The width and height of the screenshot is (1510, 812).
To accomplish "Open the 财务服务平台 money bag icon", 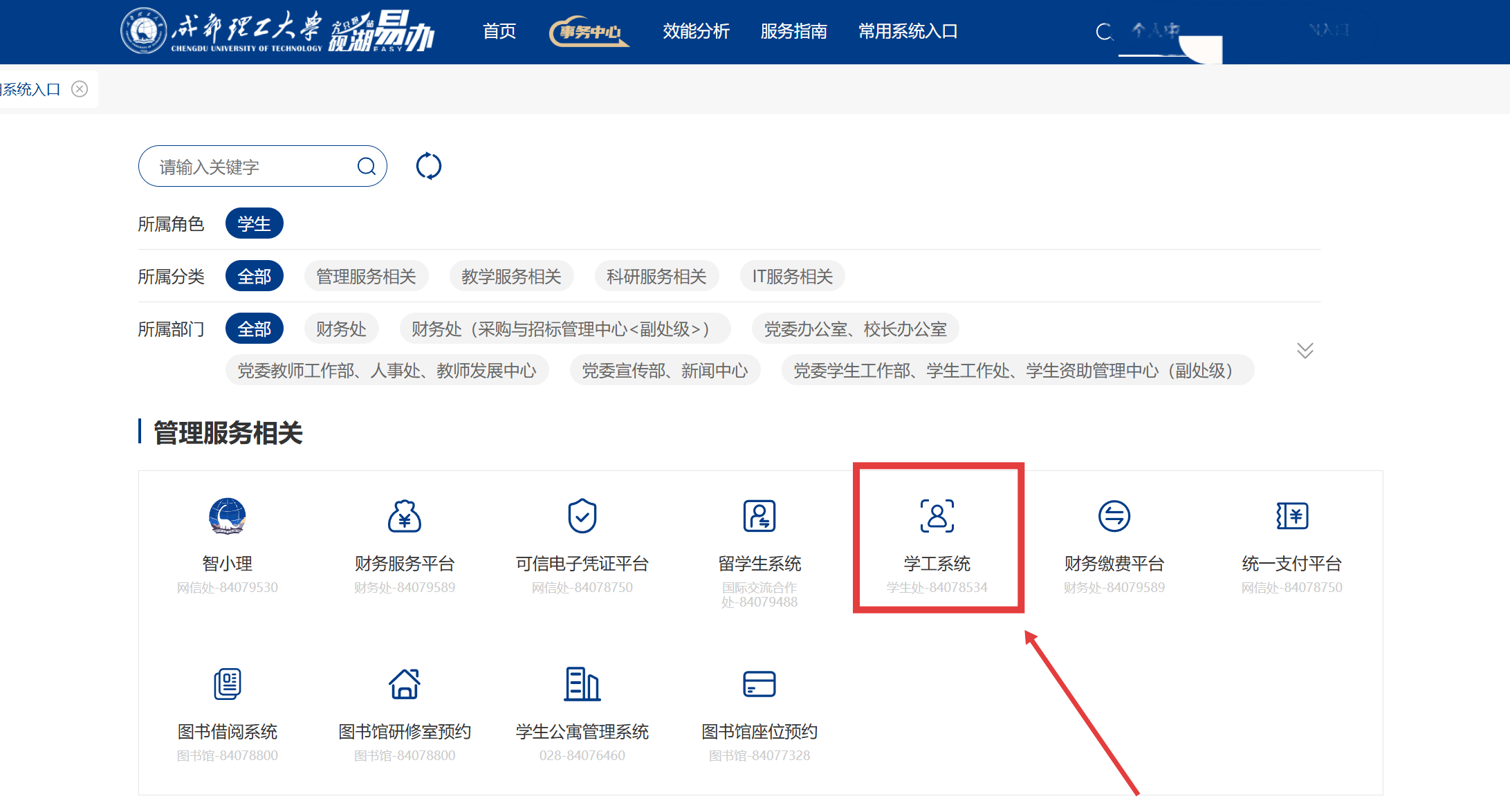I will 405,516.
